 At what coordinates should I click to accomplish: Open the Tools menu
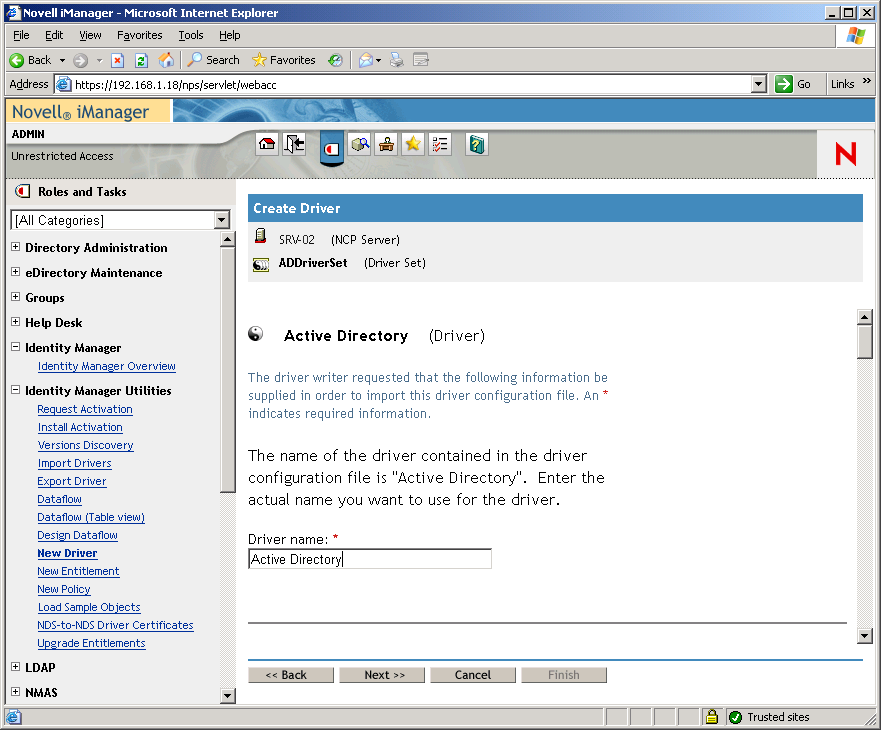(x=190, y=35)
